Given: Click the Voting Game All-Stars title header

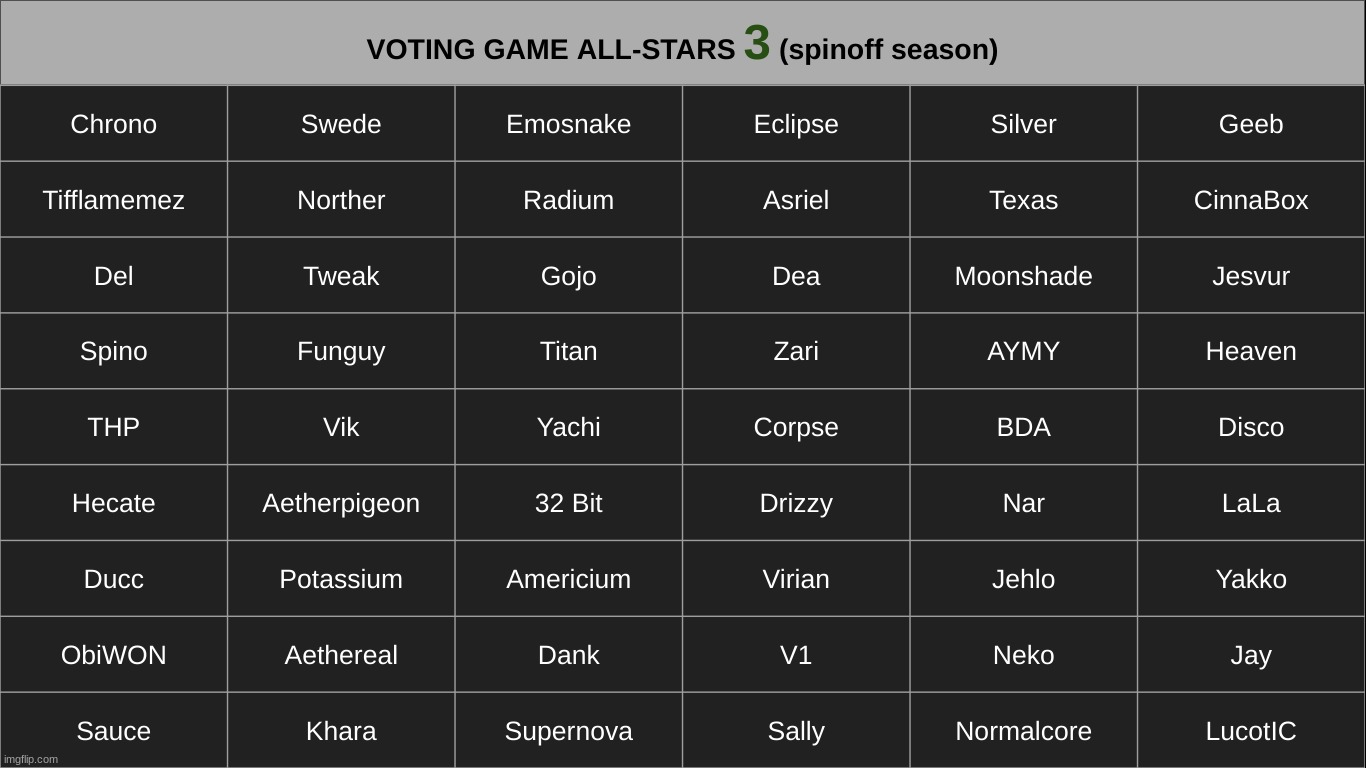Looking at the screenshot, I should 682,43.
